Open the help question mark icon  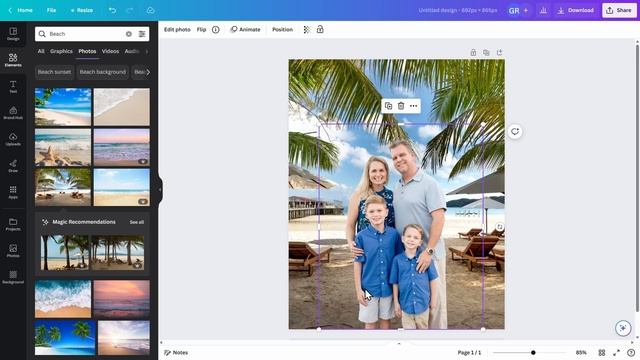tap(631, 353)
